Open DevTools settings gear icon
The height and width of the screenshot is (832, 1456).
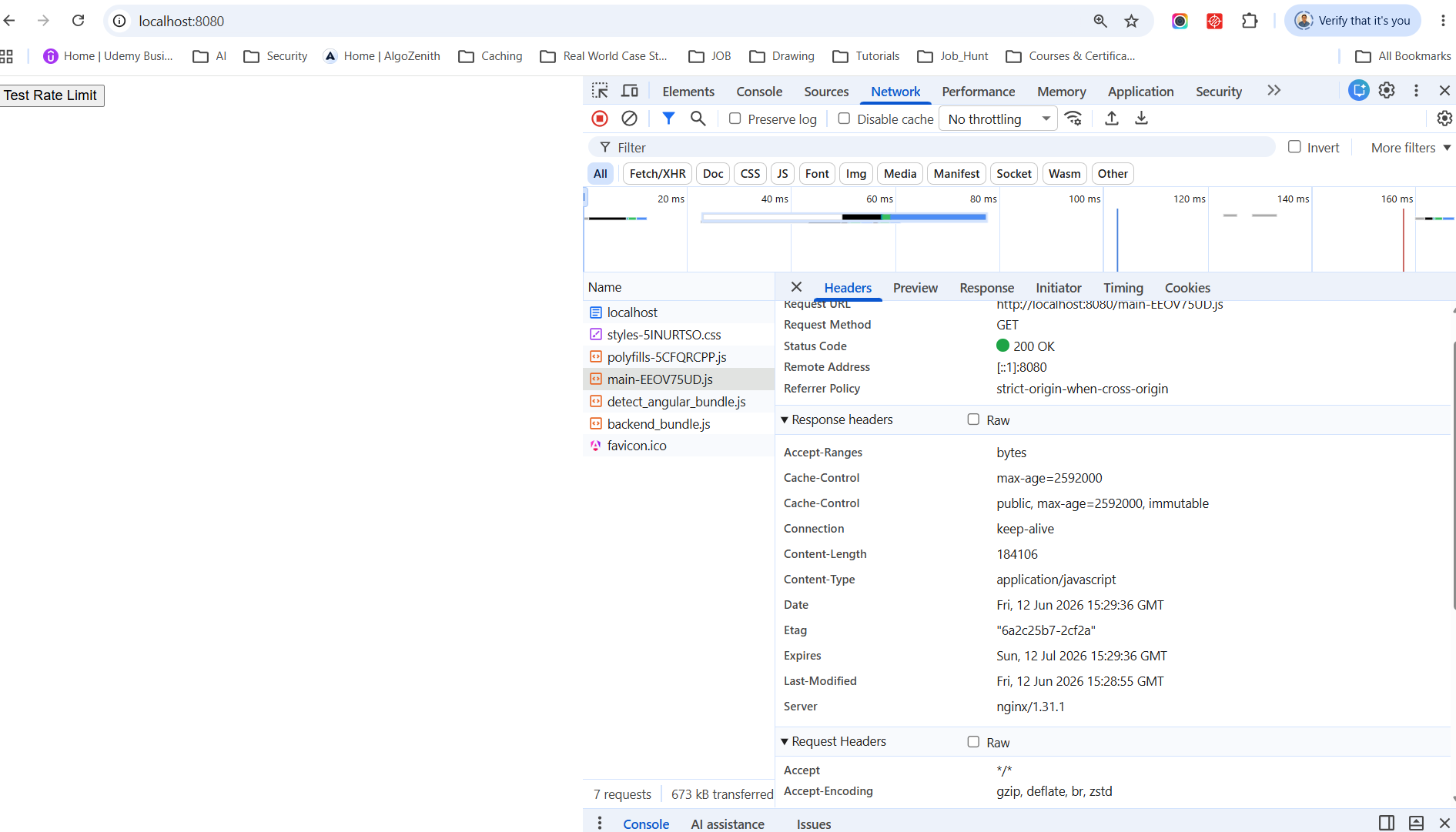click(1387, 90)
